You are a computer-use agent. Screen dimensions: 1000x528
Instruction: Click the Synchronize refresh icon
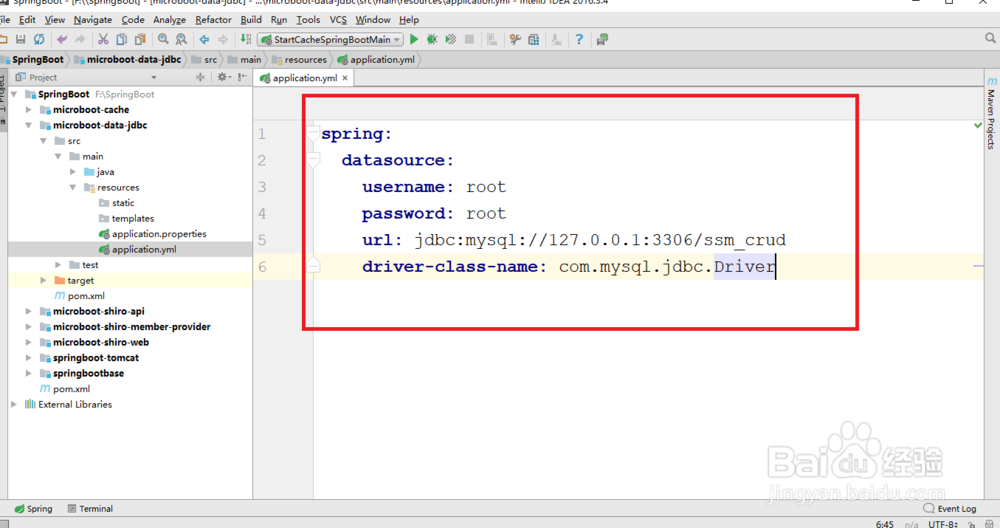39,40
